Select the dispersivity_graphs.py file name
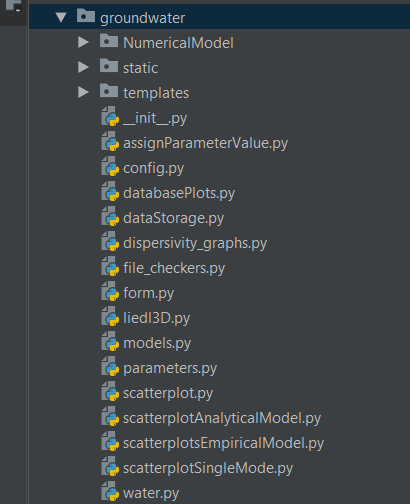Screen dimensions: 410x504 pos(195,243)
